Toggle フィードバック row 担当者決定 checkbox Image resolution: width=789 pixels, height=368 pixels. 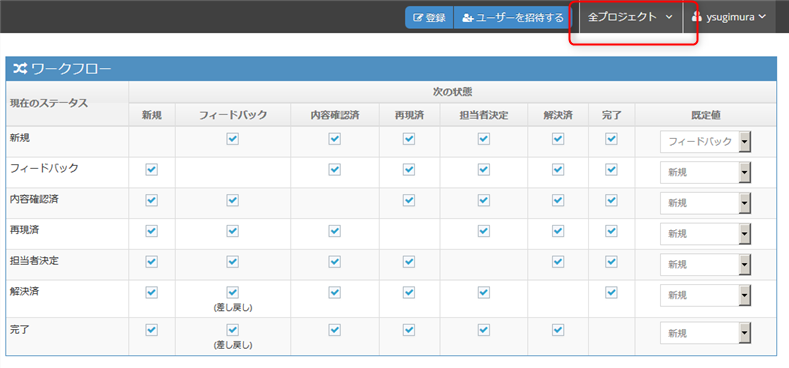tap(484, 170)
